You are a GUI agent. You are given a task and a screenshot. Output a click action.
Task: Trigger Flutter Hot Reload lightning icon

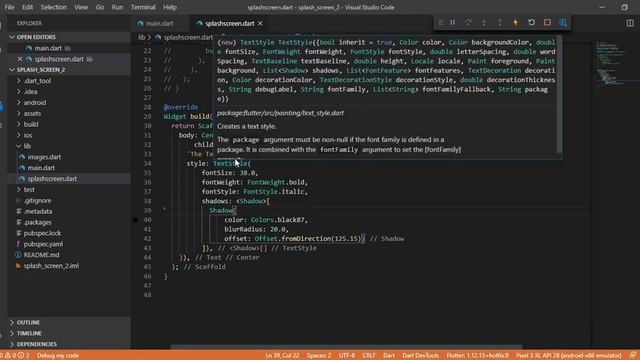click(516, 22)
